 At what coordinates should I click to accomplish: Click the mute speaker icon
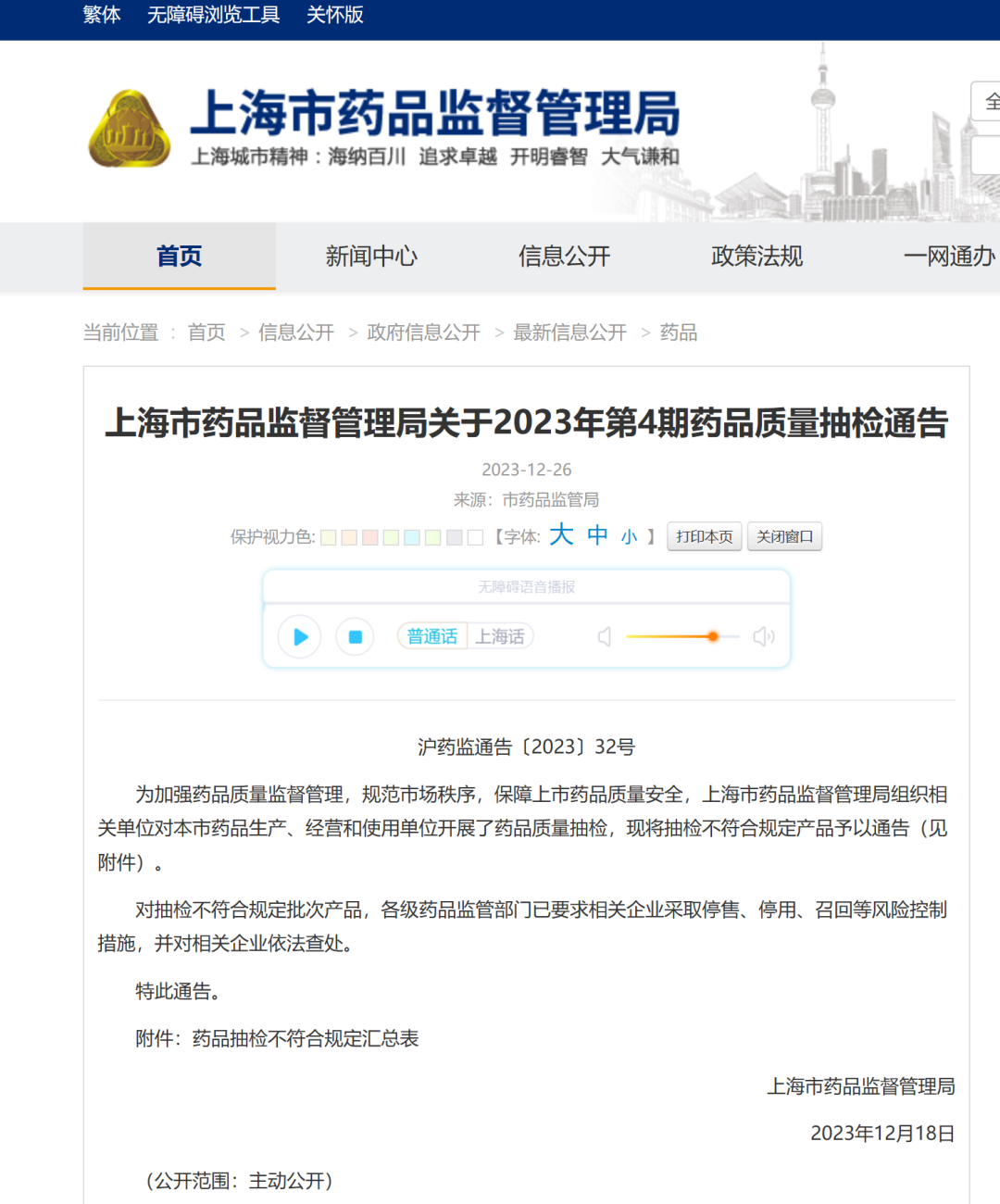coord(605,637)
